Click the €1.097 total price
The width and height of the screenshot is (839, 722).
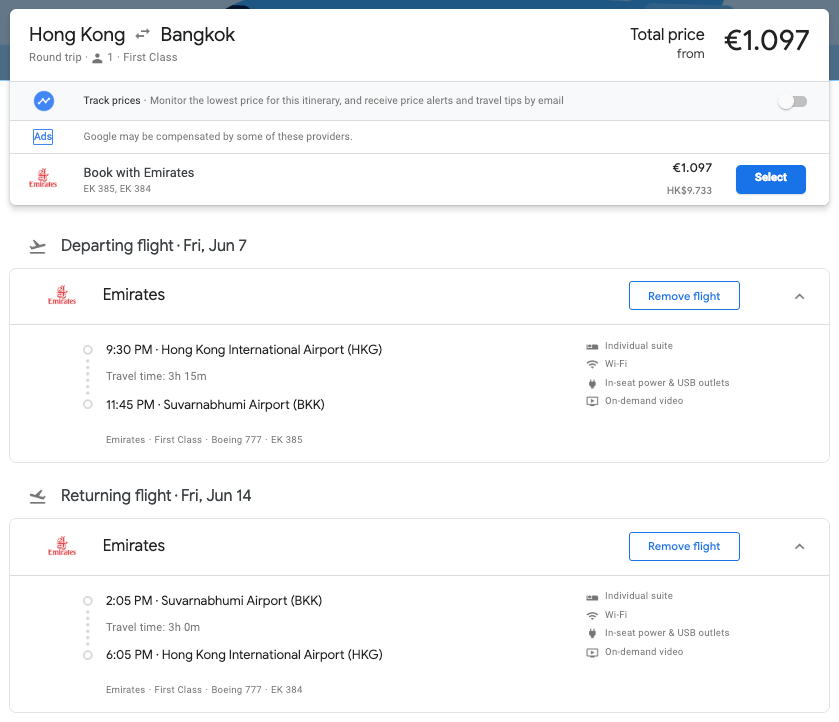point(766,41)
